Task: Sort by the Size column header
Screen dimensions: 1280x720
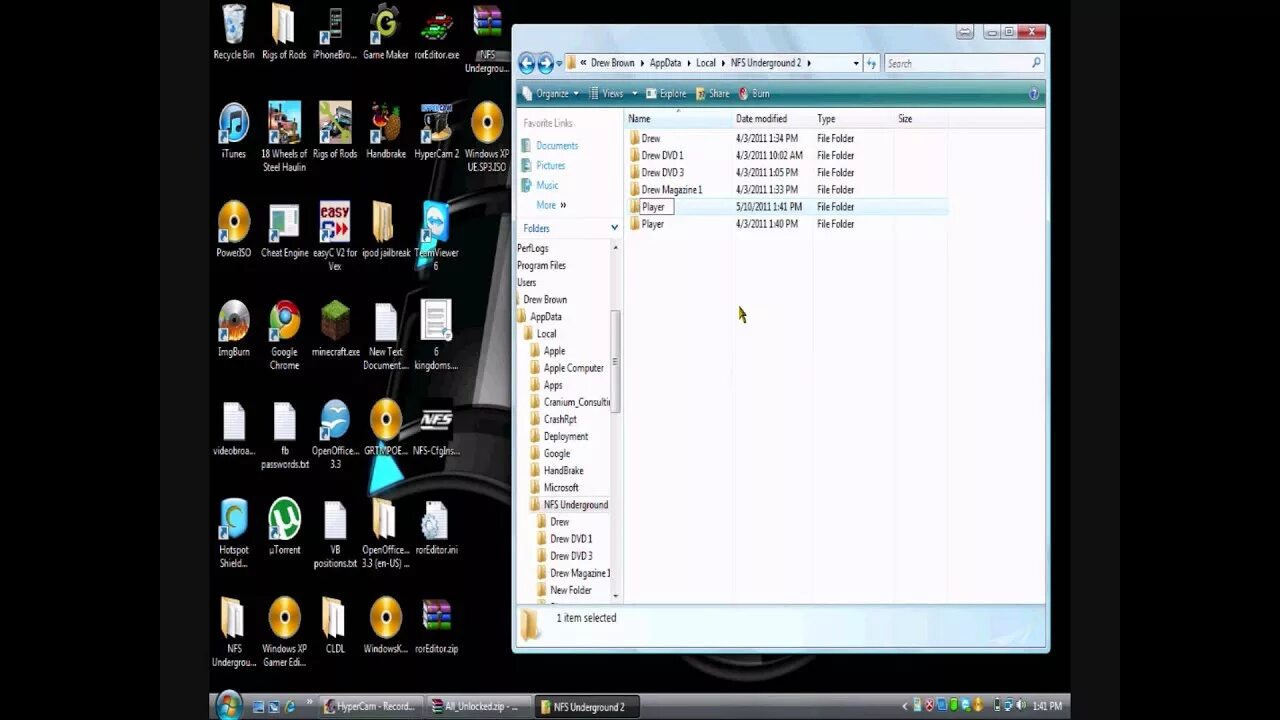Action: click(x=920, y=118)
